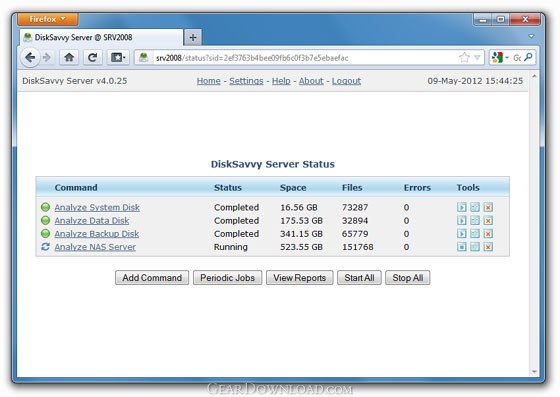The height and width of the screenshot is (397, 560).
Task: Bookmark this page with the star icon
Action: tap(464, 57)
